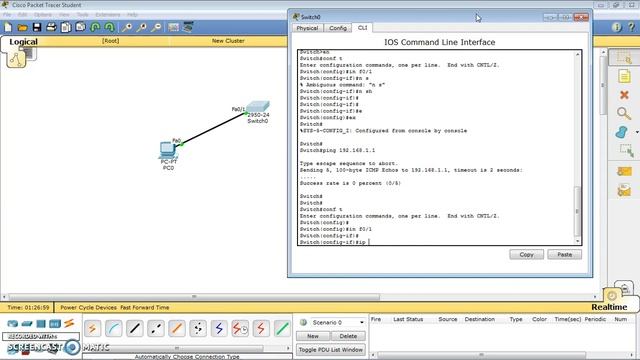This screenshot has width=640, height=360.
Task: Choose the Serial DCE cable with clock
Action: (x=240, y=329)
